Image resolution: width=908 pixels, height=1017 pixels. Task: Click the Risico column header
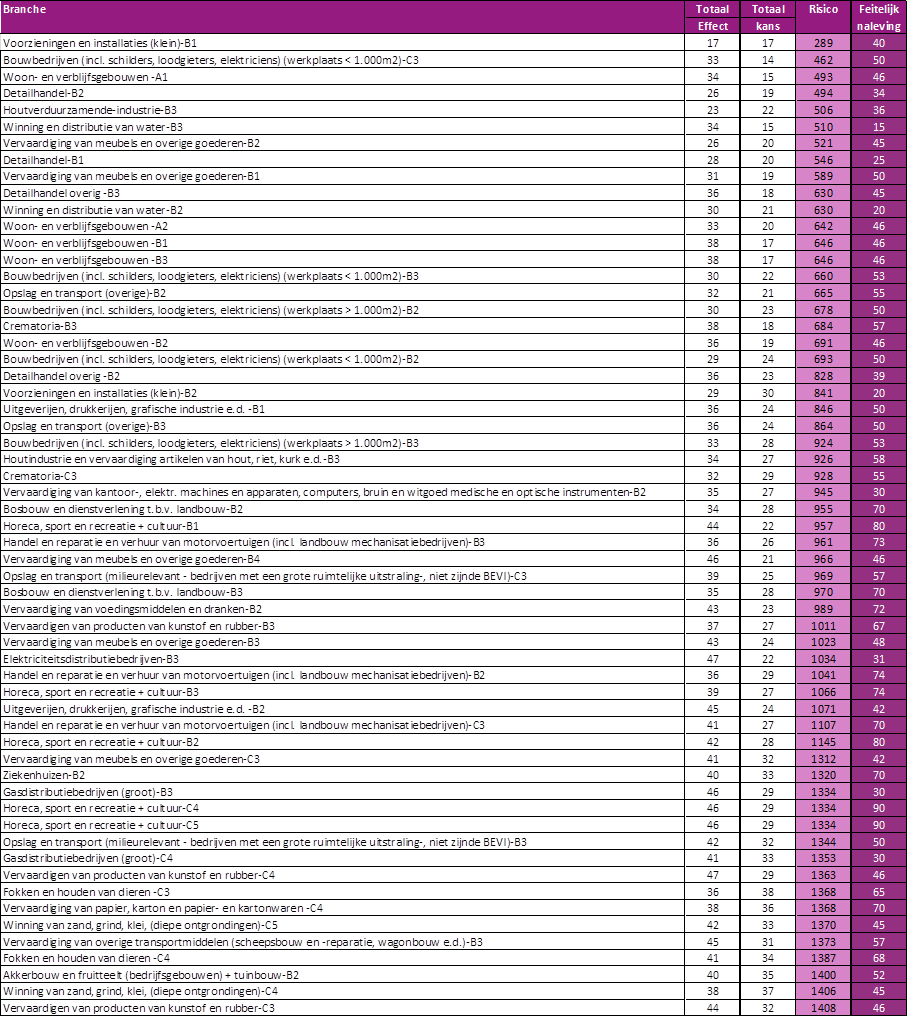coord(823,18)
